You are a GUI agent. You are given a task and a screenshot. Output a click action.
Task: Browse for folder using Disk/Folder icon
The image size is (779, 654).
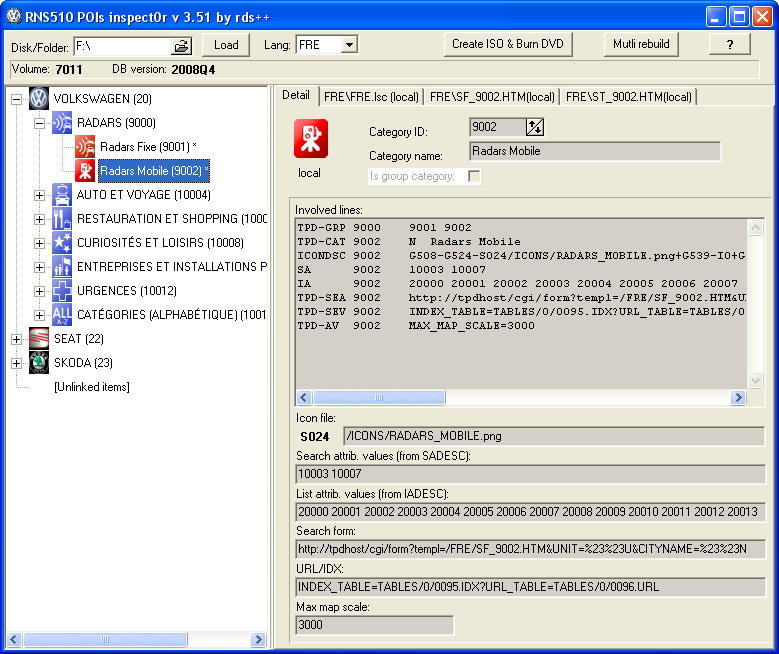[x=181, y=46]
